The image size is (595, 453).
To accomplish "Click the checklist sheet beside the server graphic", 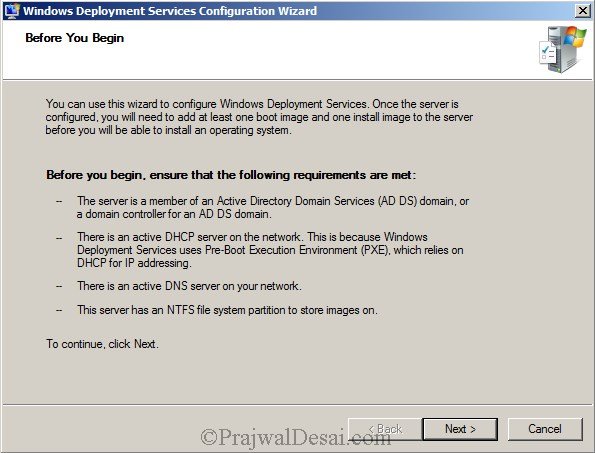I will click(548, 53).
